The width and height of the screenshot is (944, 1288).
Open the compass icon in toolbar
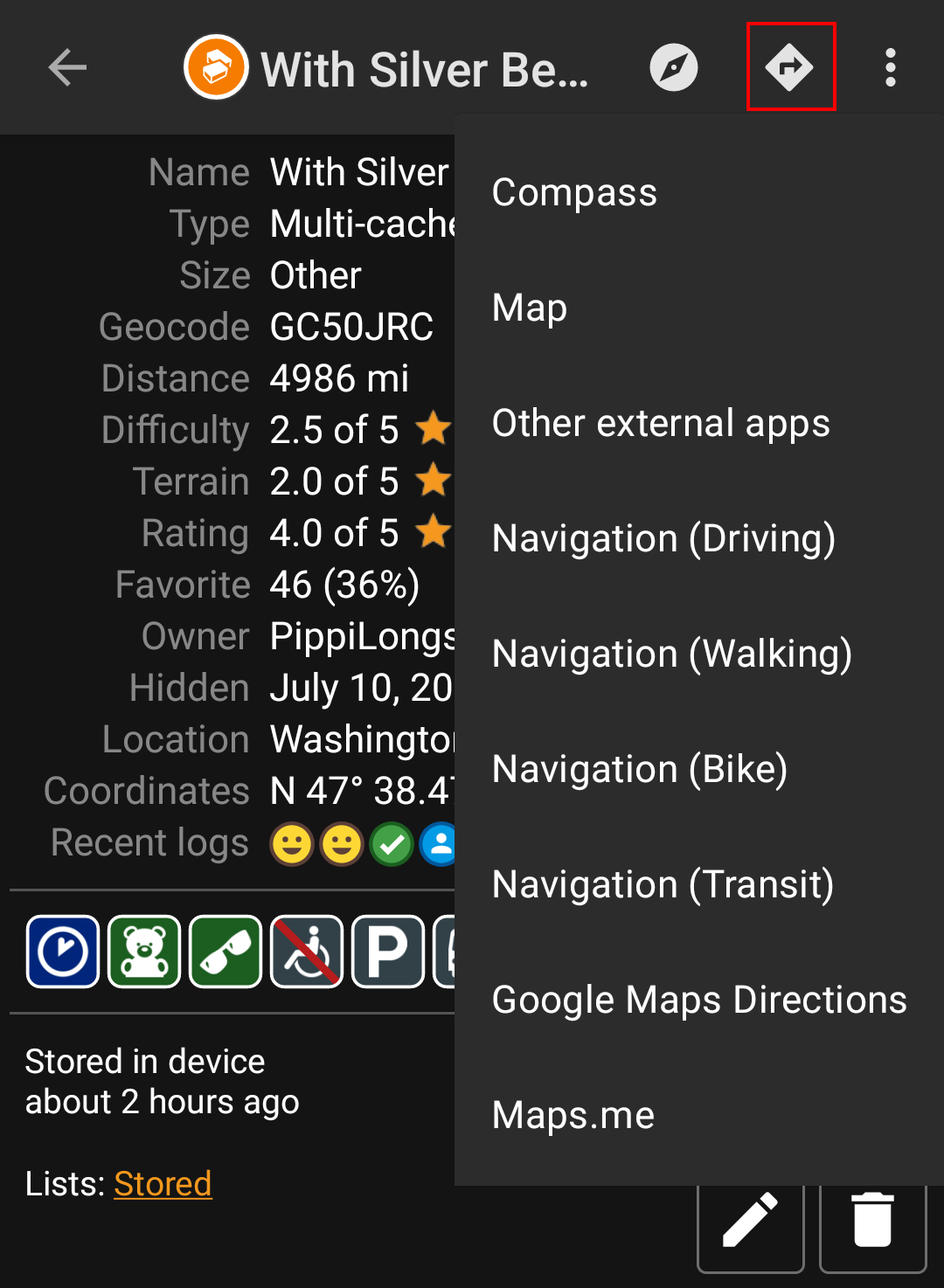pos(673,68)
